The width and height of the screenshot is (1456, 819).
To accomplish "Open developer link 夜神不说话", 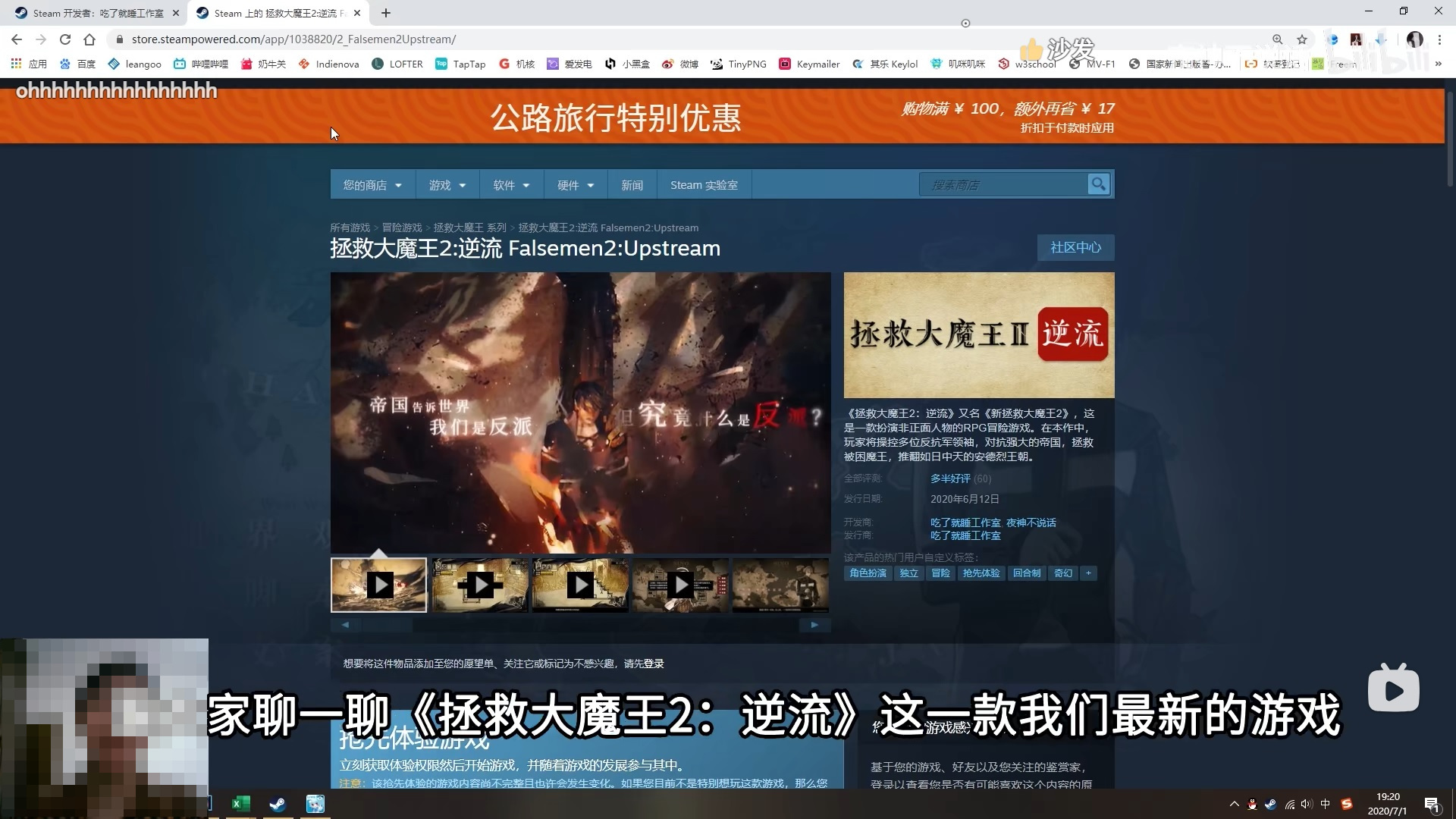I will [x=1031, y=522].
